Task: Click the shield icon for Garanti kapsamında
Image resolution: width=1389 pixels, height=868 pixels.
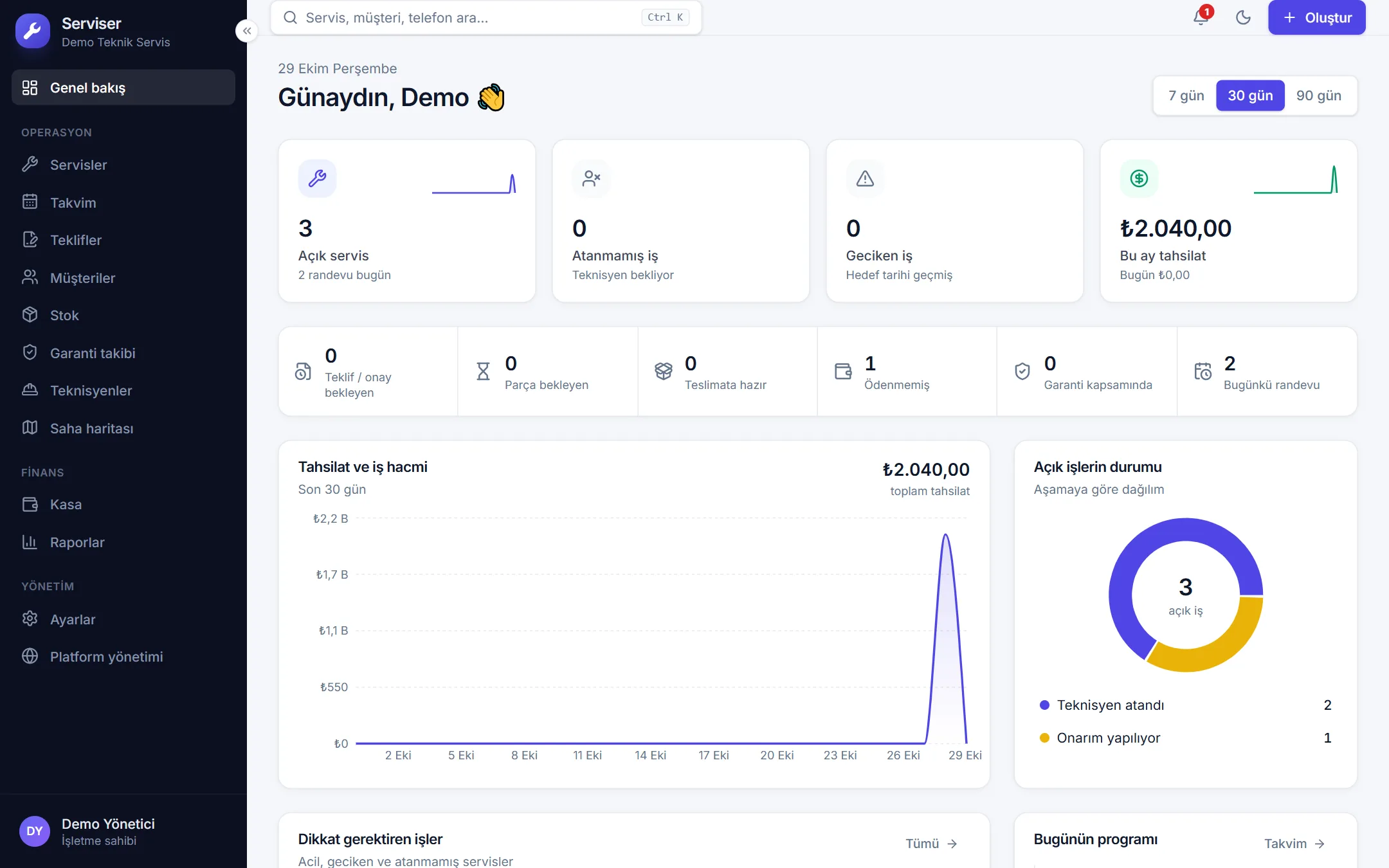Action: pyautogui.click(x=1022, y=371)
